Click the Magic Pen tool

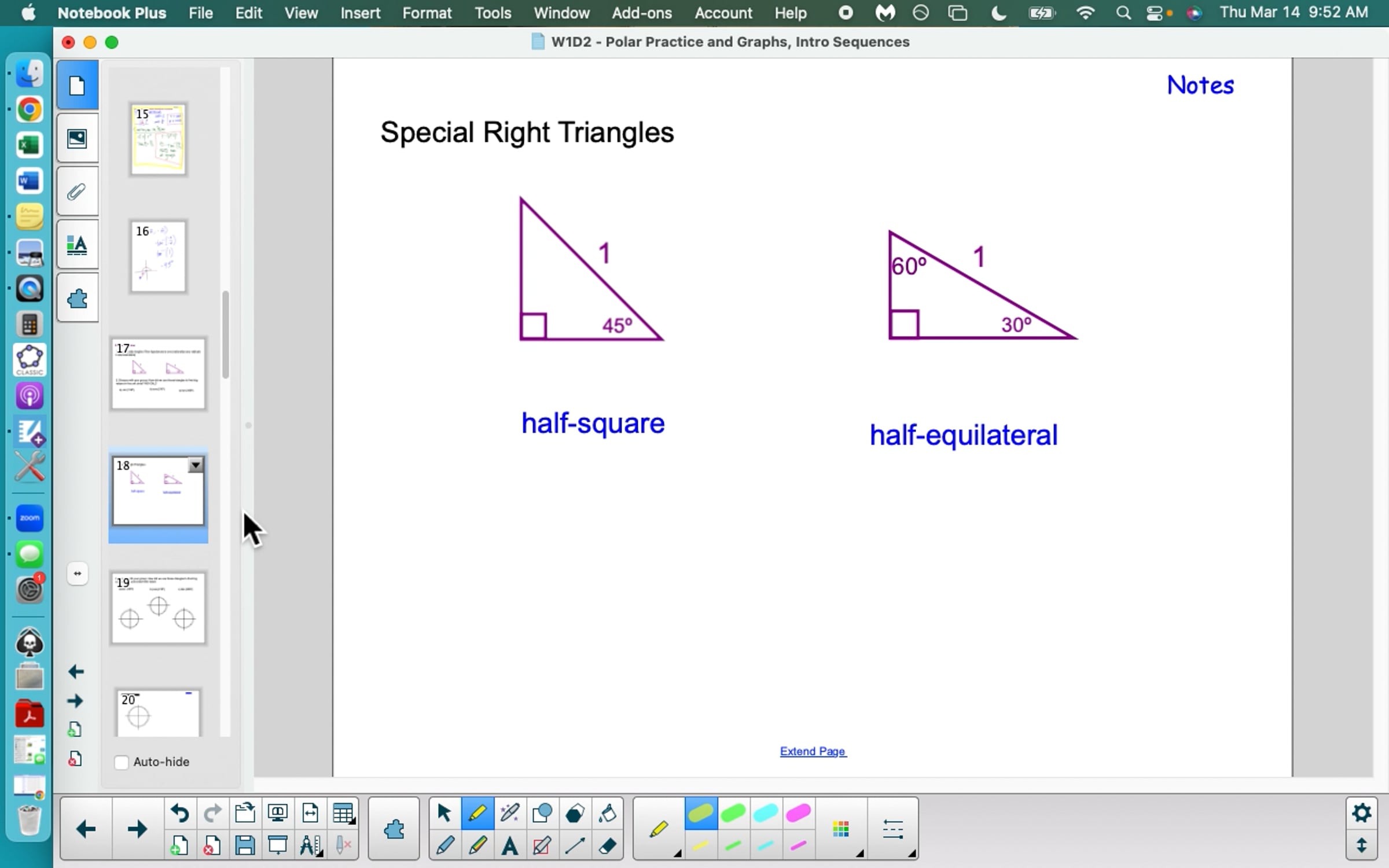(509, 813)
